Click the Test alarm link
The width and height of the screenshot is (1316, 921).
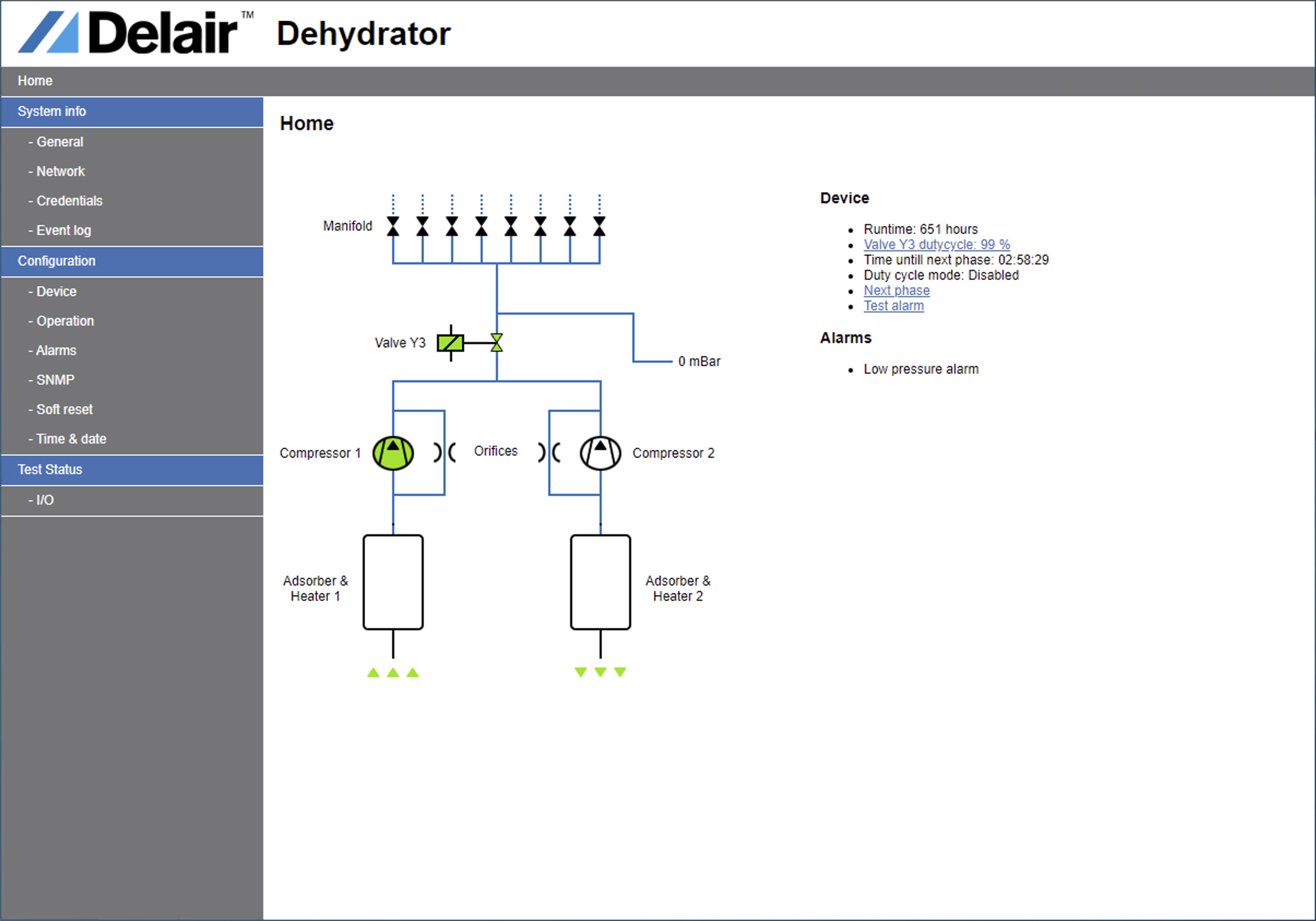[x=893, y=306]
